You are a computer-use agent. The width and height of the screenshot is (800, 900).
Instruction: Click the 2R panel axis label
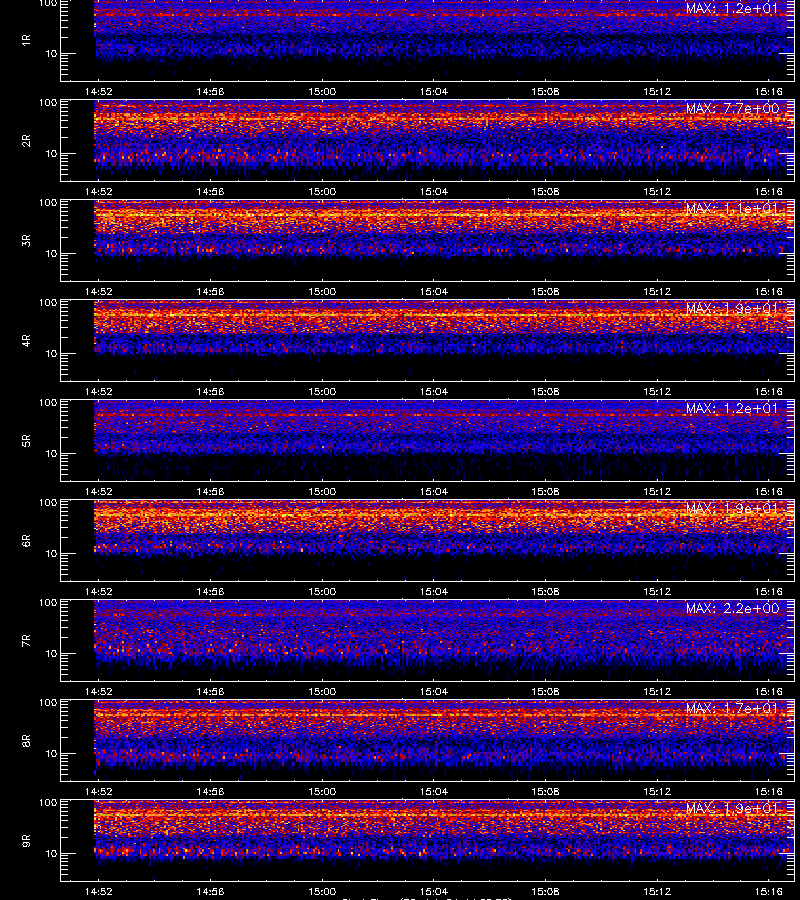tap(26, 141)
